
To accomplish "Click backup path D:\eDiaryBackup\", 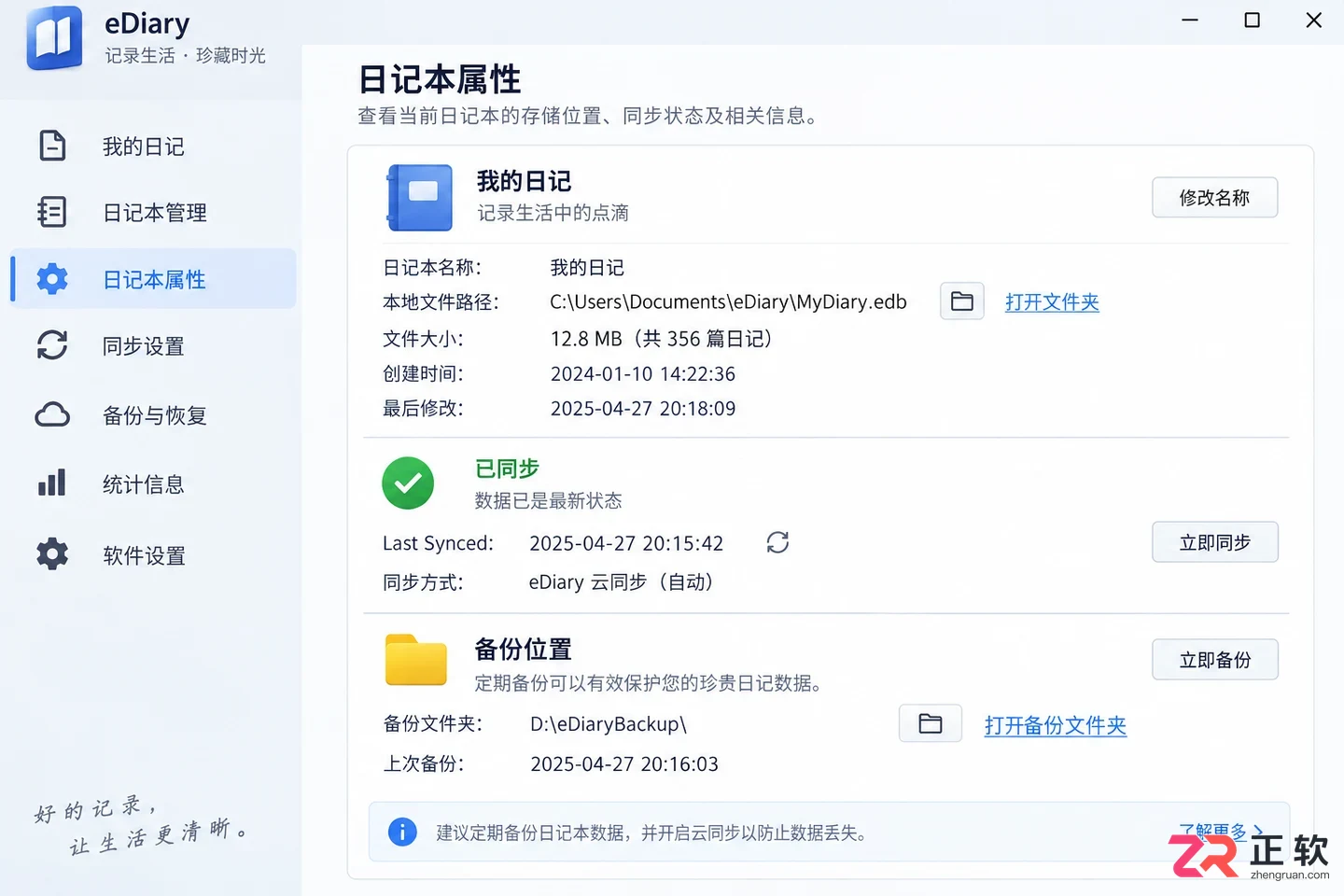I will click(x=609, y=723).
